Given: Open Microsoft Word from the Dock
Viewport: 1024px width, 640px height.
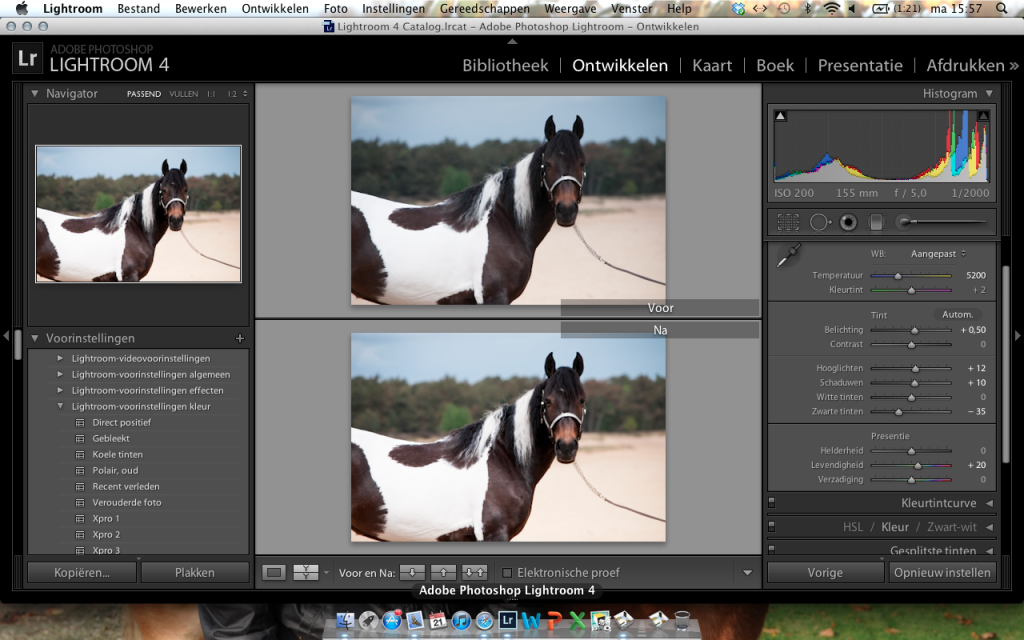Looking at the screenshot, I should click(x=531, y=620).
